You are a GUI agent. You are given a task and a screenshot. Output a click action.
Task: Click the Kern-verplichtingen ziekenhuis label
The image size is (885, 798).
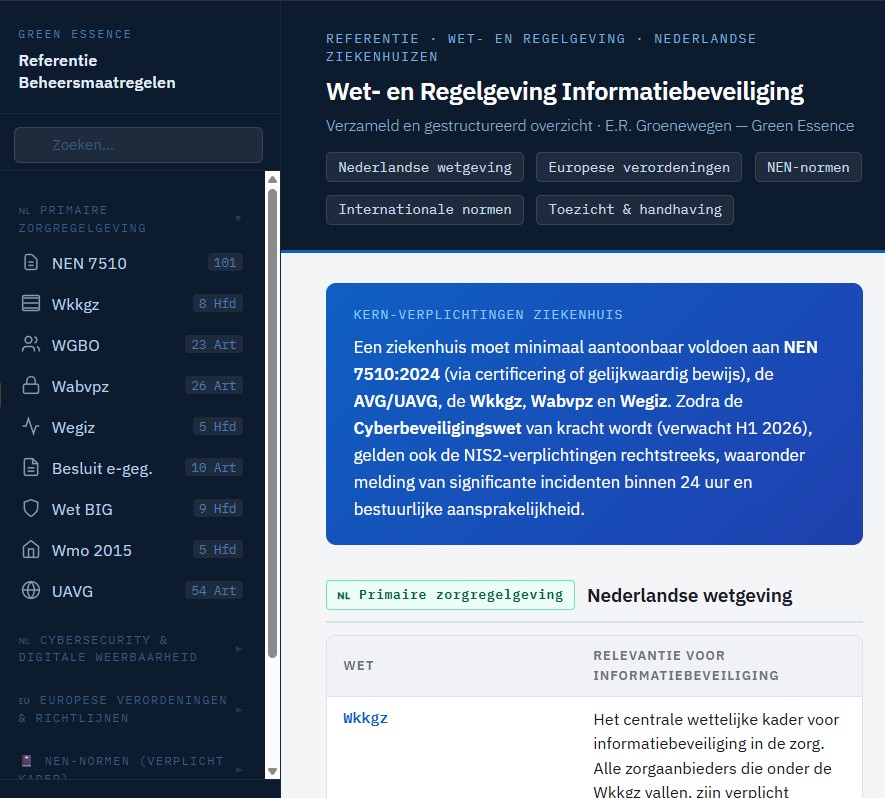(x=488, y=314)
